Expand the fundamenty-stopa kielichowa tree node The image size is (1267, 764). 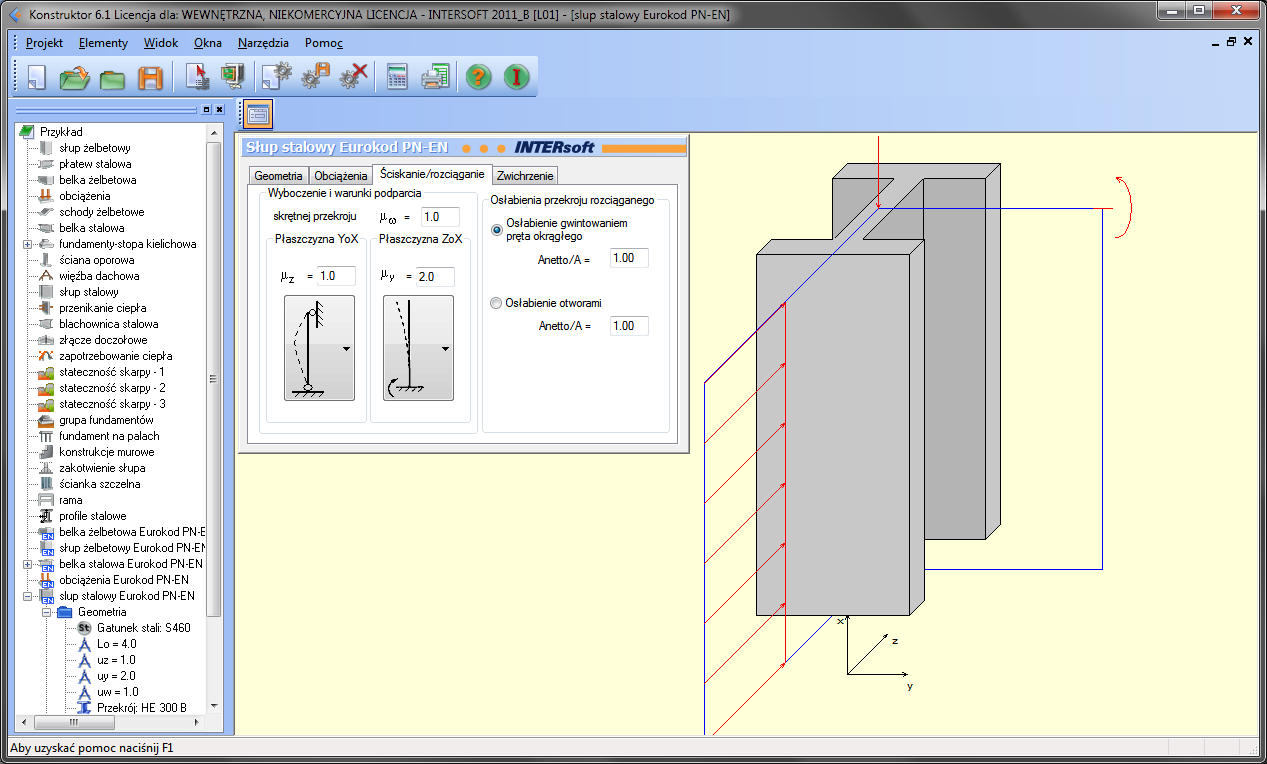coord(27,244)
